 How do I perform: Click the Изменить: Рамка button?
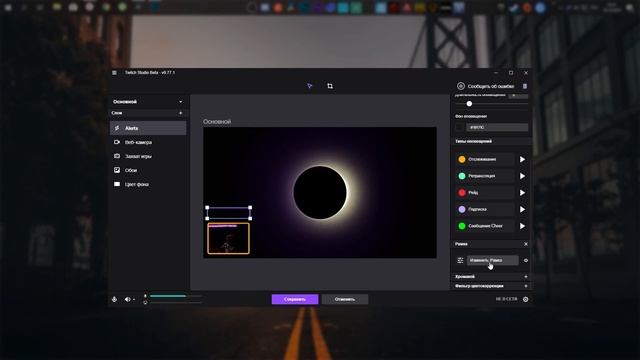click(493, 260)
